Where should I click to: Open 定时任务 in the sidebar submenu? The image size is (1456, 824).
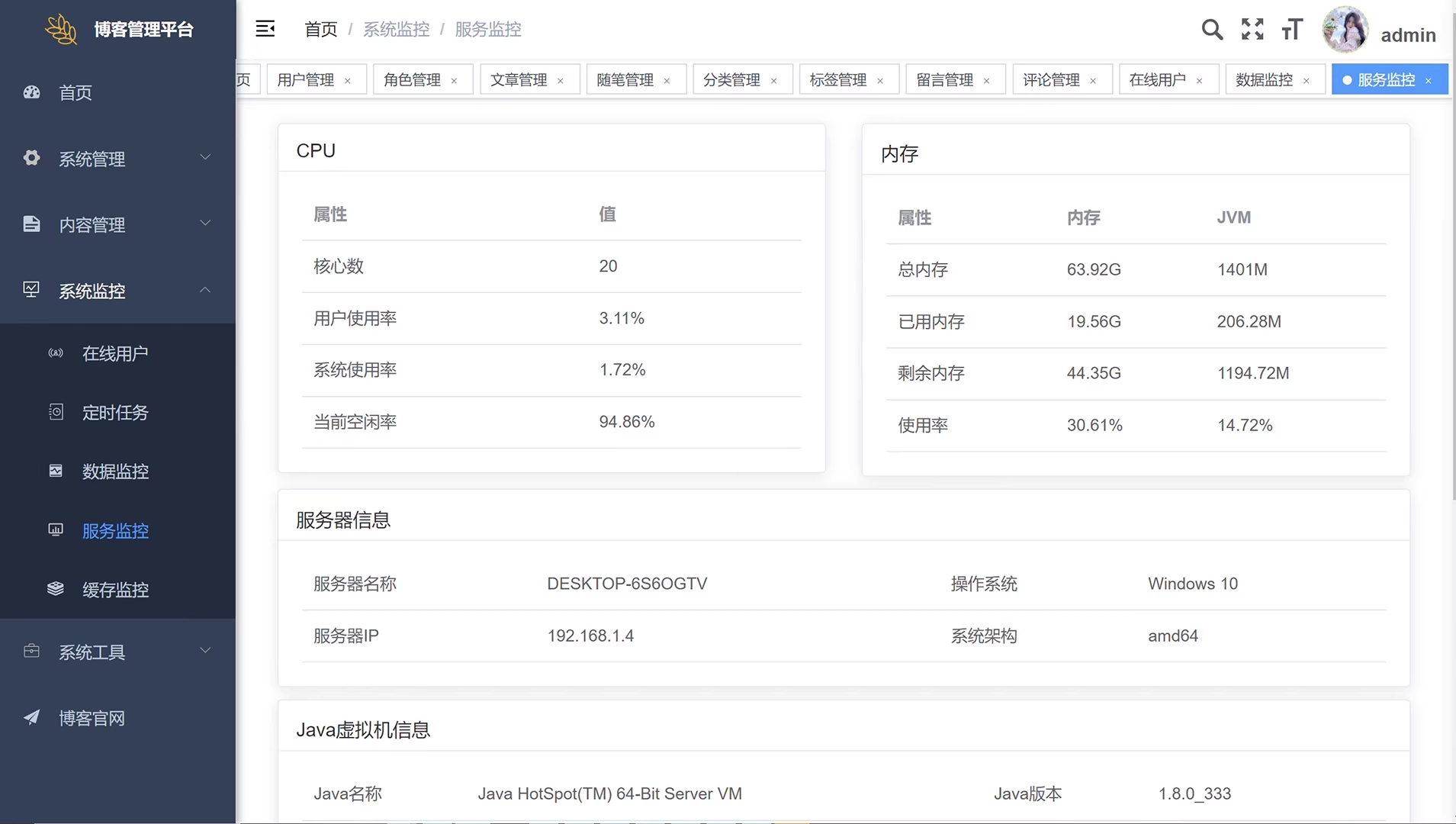click(x=117, y=412)
